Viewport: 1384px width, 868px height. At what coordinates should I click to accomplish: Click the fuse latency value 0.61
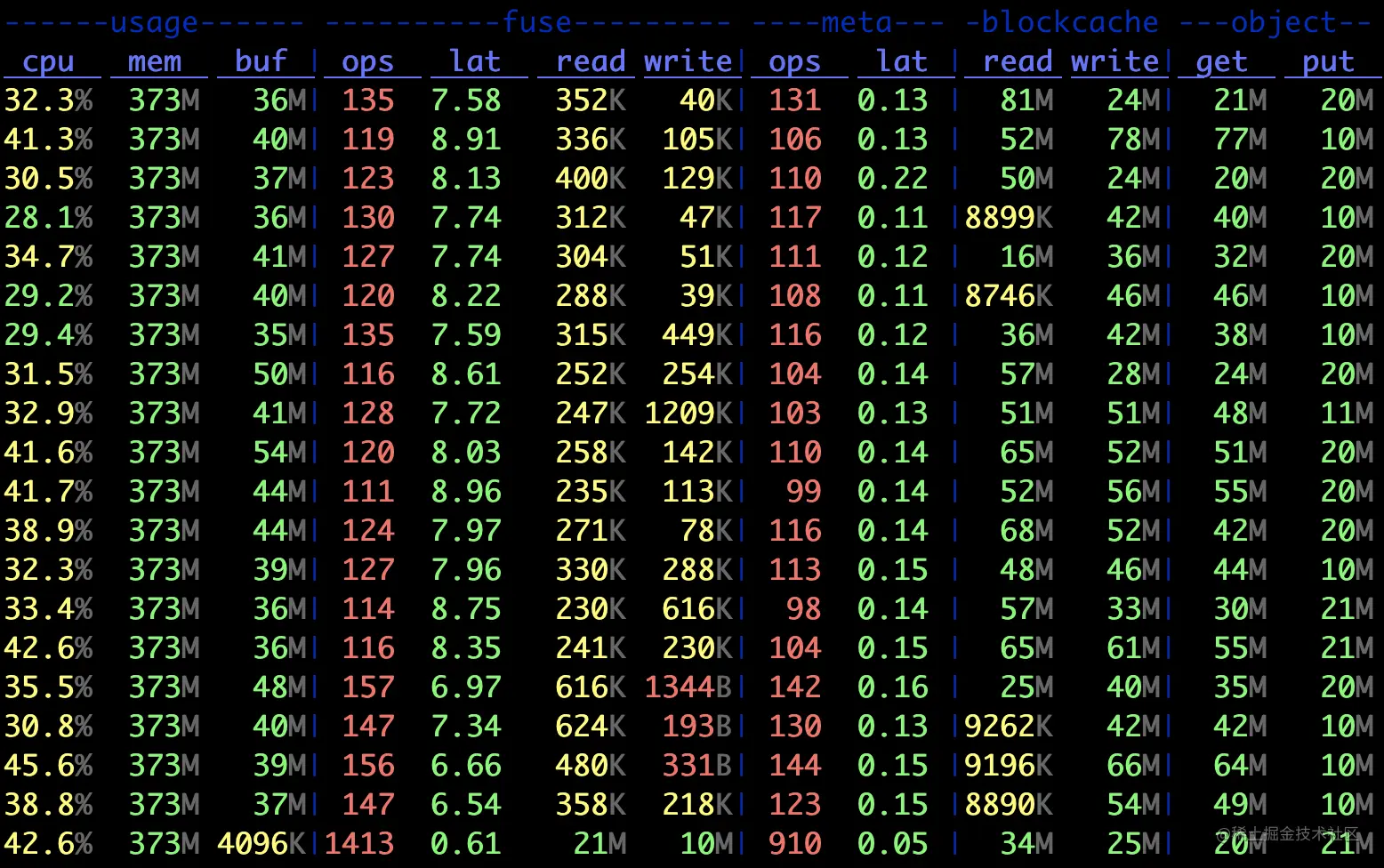pyautogui.click(x=466, y=844)
